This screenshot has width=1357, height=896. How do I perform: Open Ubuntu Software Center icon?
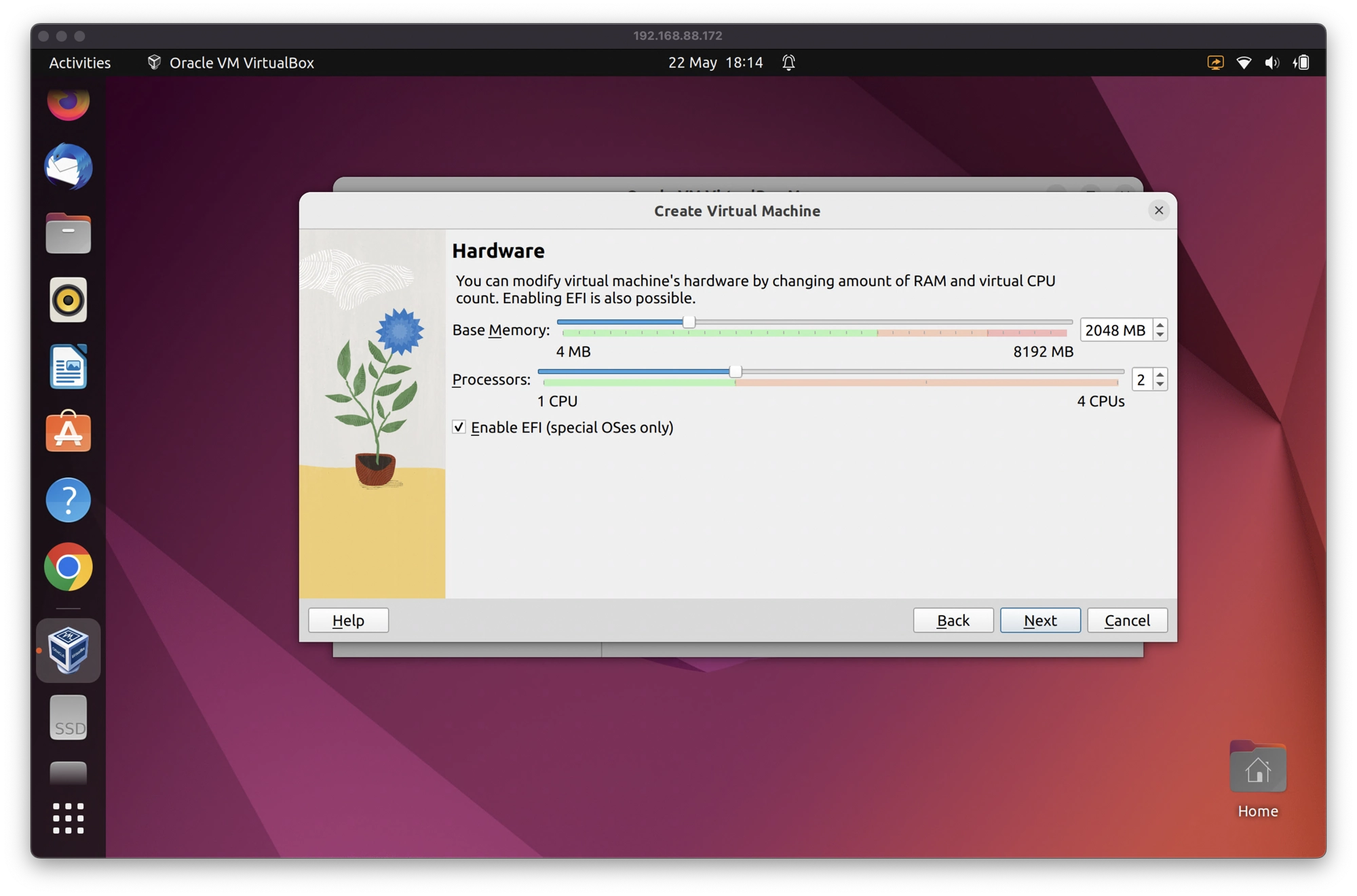pos(68,432)
